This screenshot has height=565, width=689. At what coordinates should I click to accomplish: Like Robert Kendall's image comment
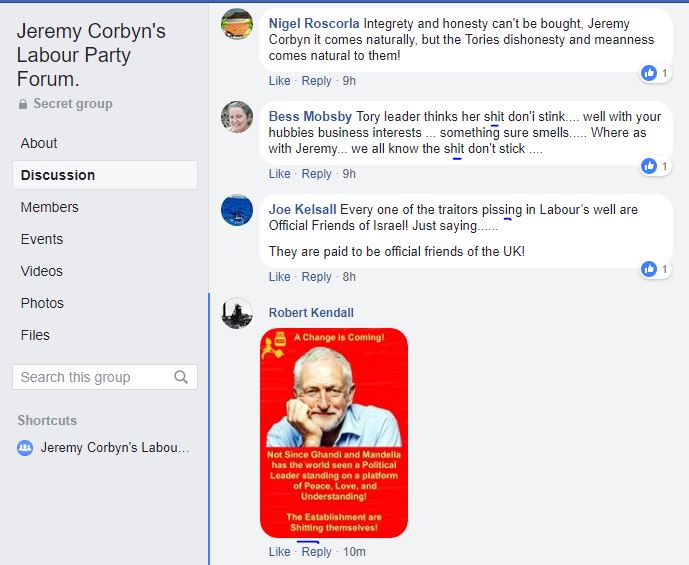(x=279, y=551)
